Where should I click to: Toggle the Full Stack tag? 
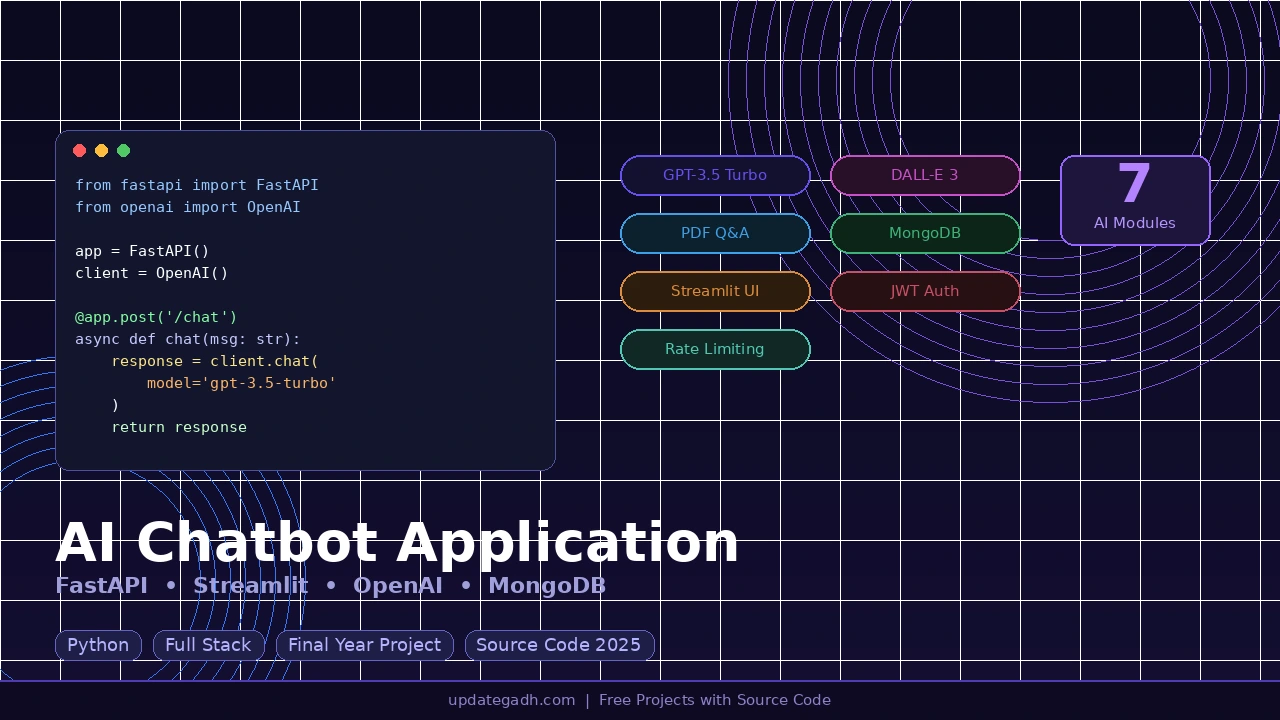[x=207, y=645]
